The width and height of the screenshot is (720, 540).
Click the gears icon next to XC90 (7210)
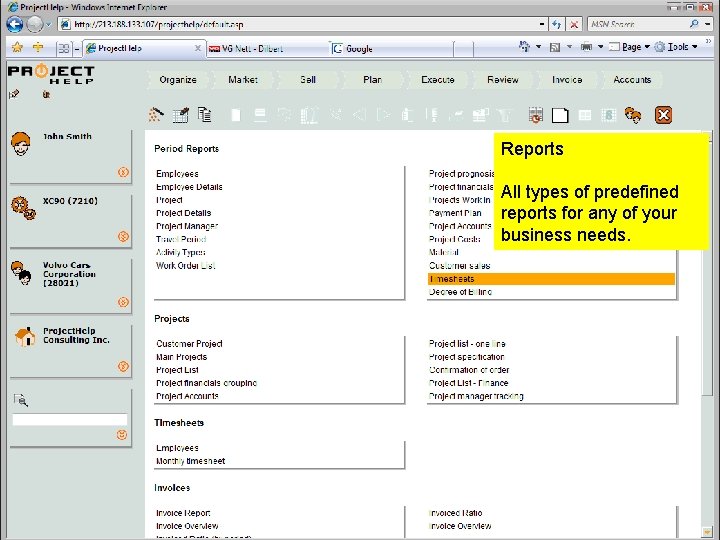(x=23, y=208)
